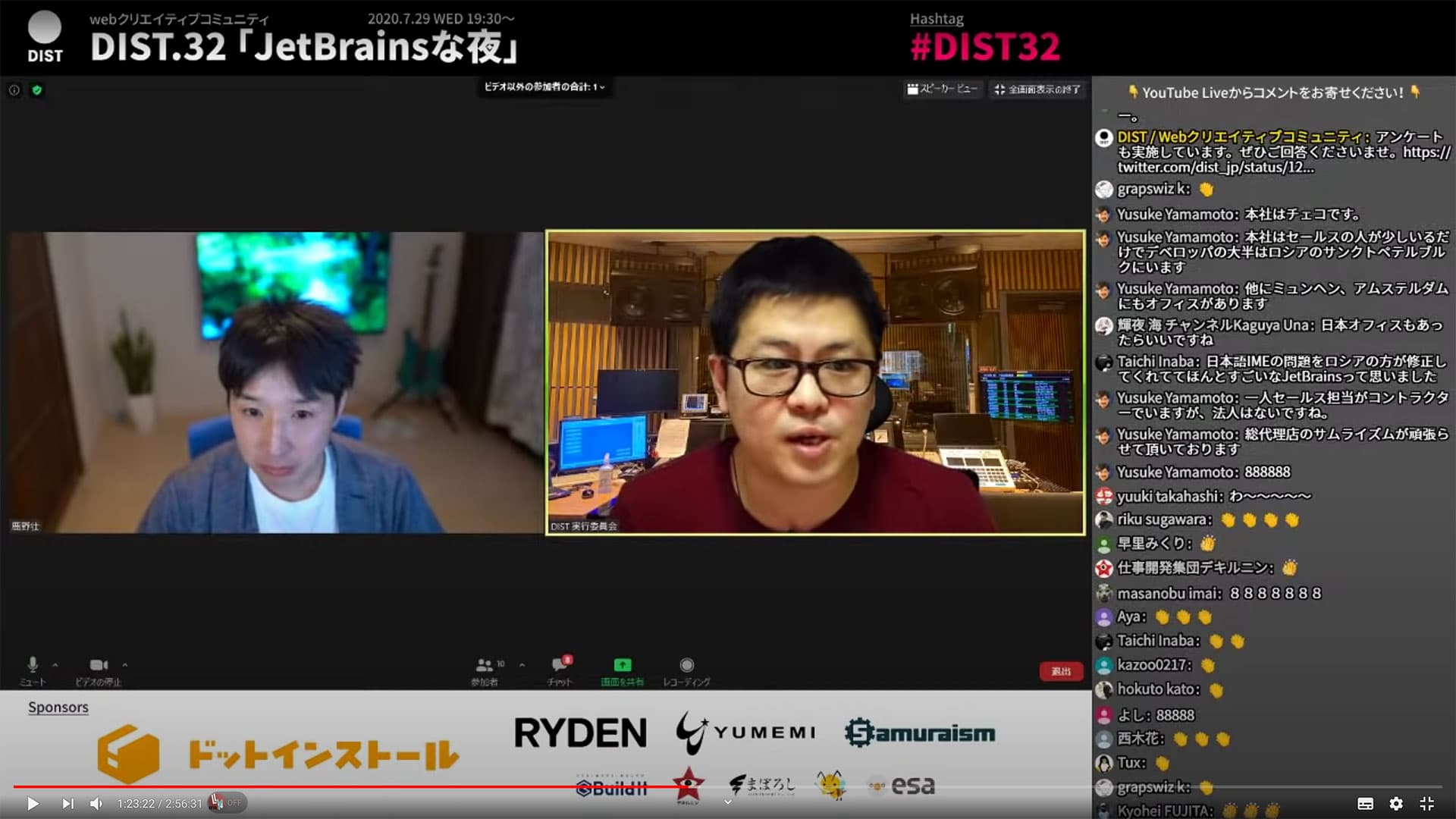Leave the meeting using the red 退出 button
1456x819 pixels.
pyautogui.click(x=1061, y=671)
